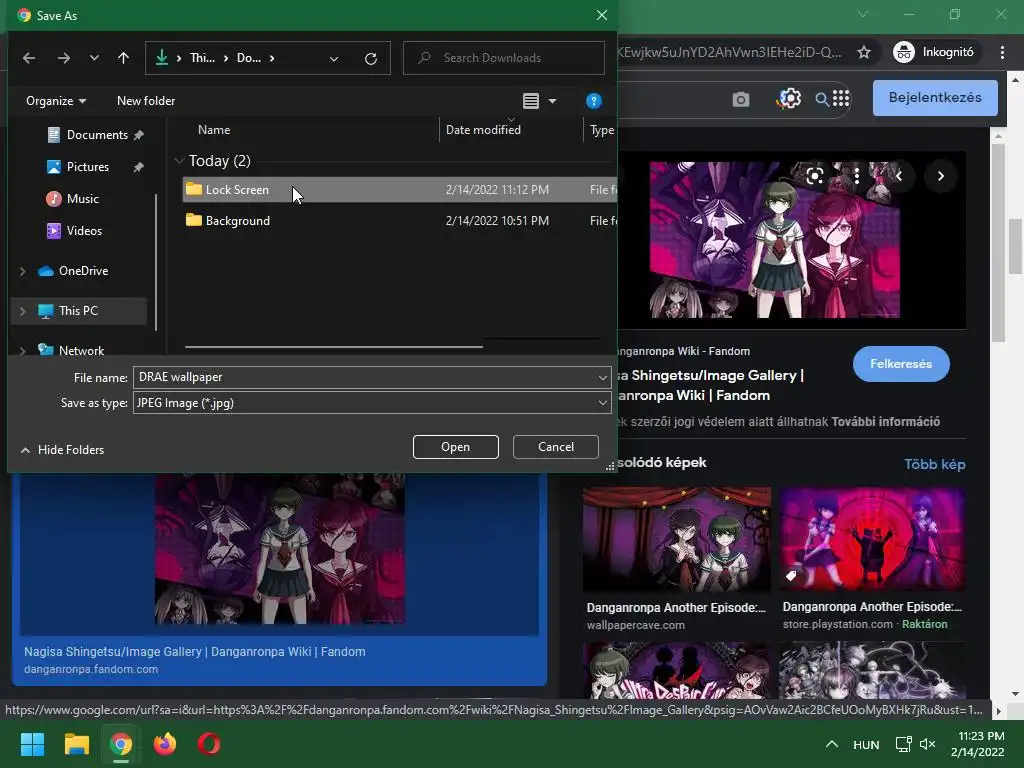
Task: Open Chrome three-dot menu
Action: click(x=1002, y=52)
